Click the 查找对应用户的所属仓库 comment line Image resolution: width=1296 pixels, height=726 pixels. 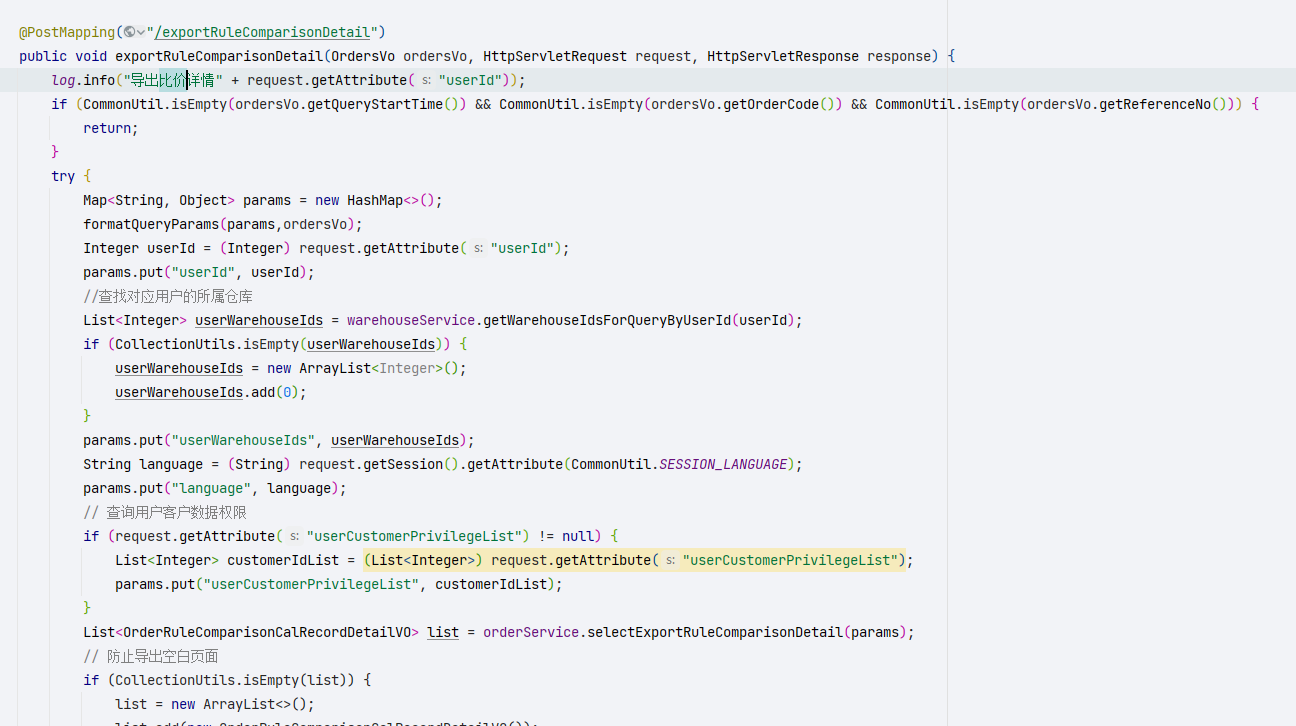tap(168, 296)
